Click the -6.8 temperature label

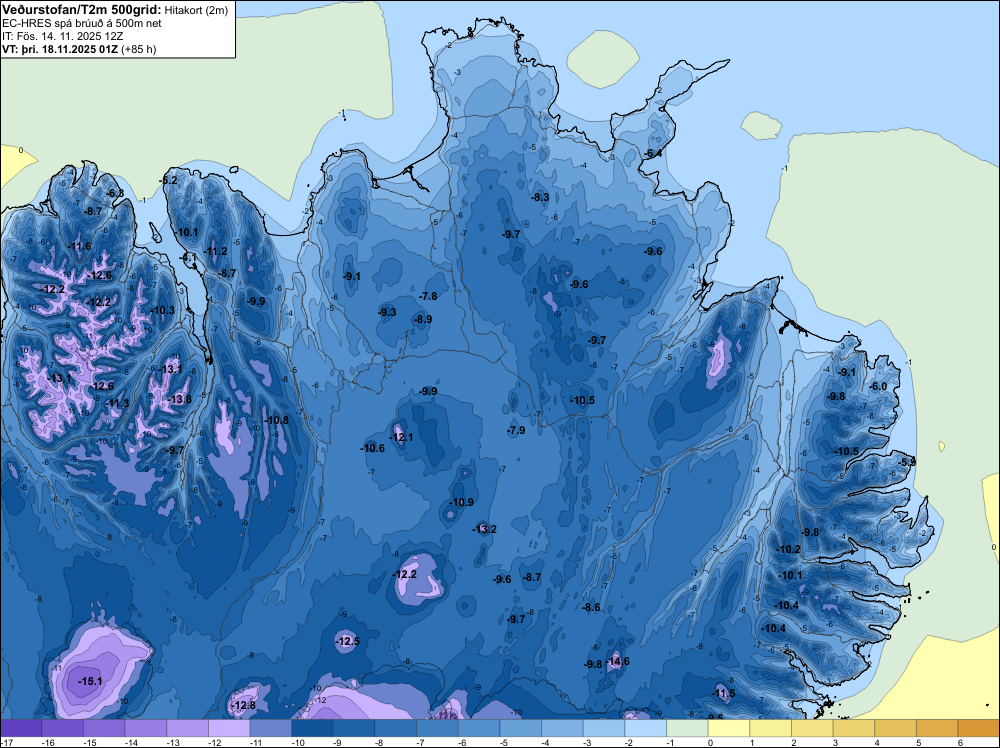[115, 193]
